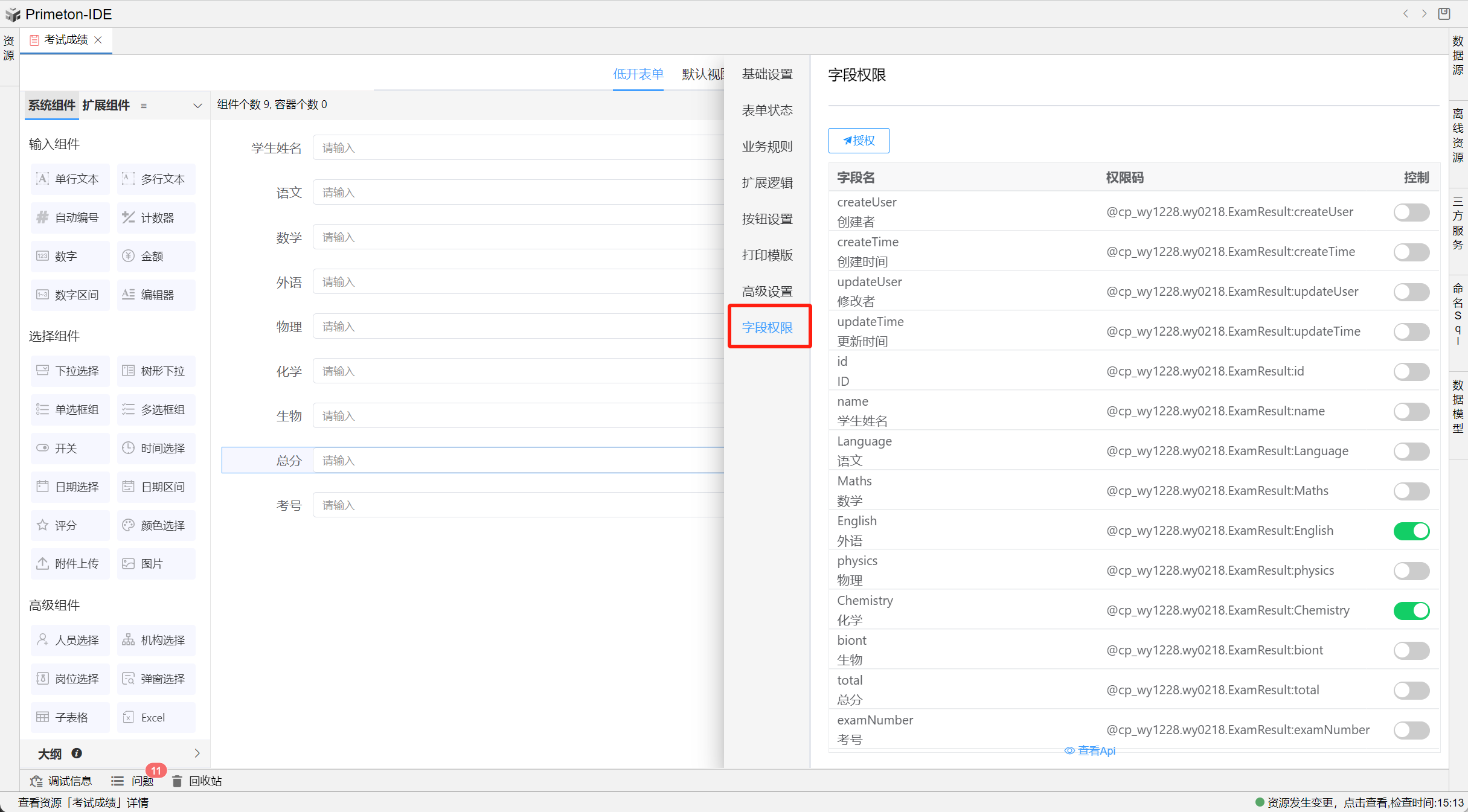Switch to the 扩展组件 tab

(x=106, y=105)
